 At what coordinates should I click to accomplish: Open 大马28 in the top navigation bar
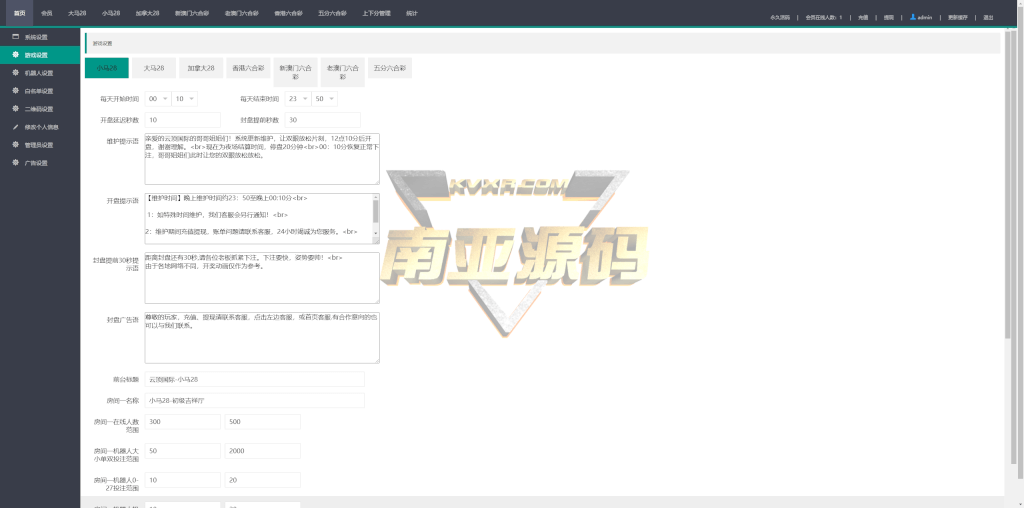(x=77, y=13)
